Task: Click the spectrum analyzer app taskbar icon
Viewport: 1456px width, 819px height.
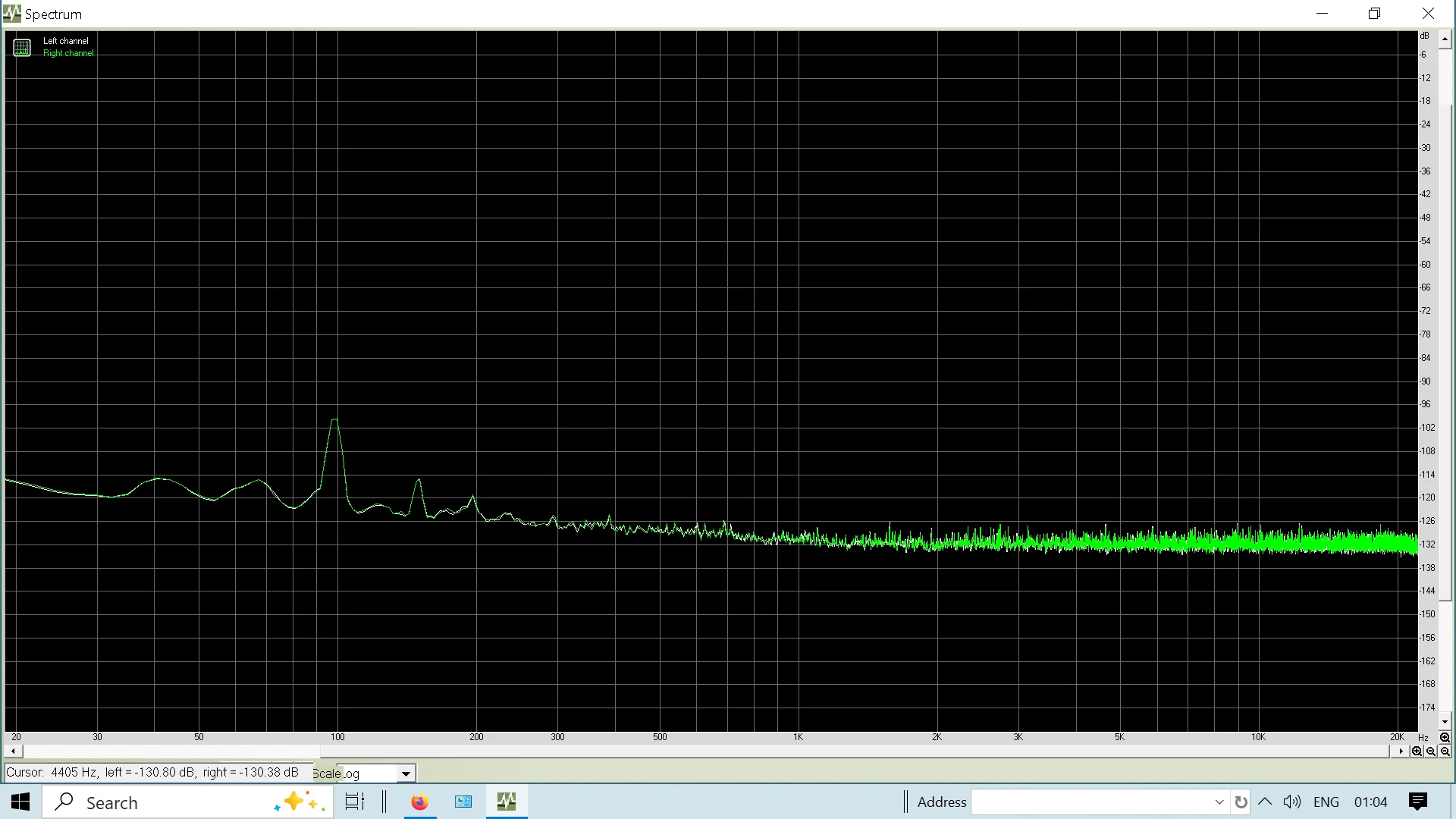Action: tap(507, 802)
